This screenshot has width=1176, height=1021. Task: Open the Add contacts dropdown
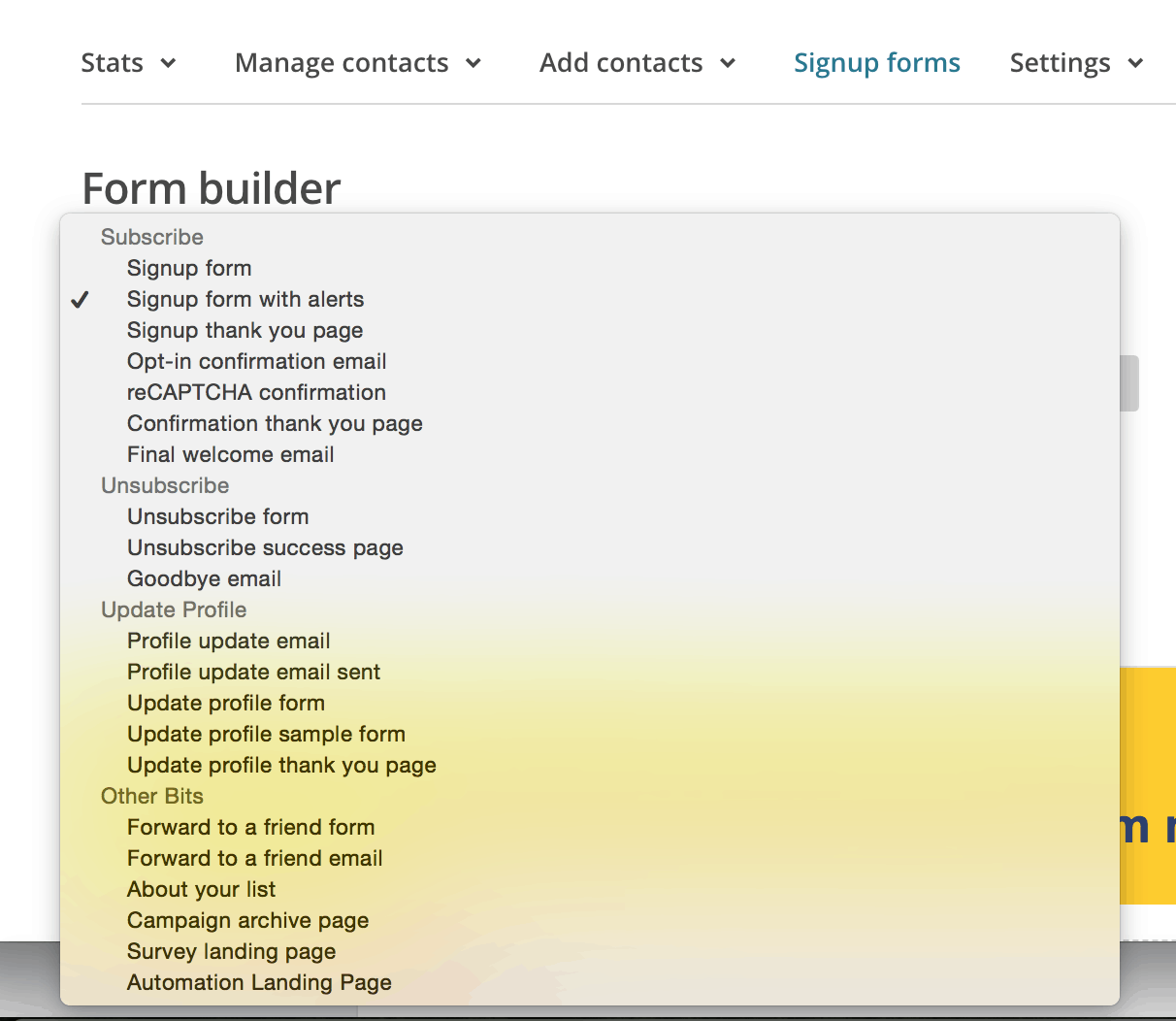(637, 63)
